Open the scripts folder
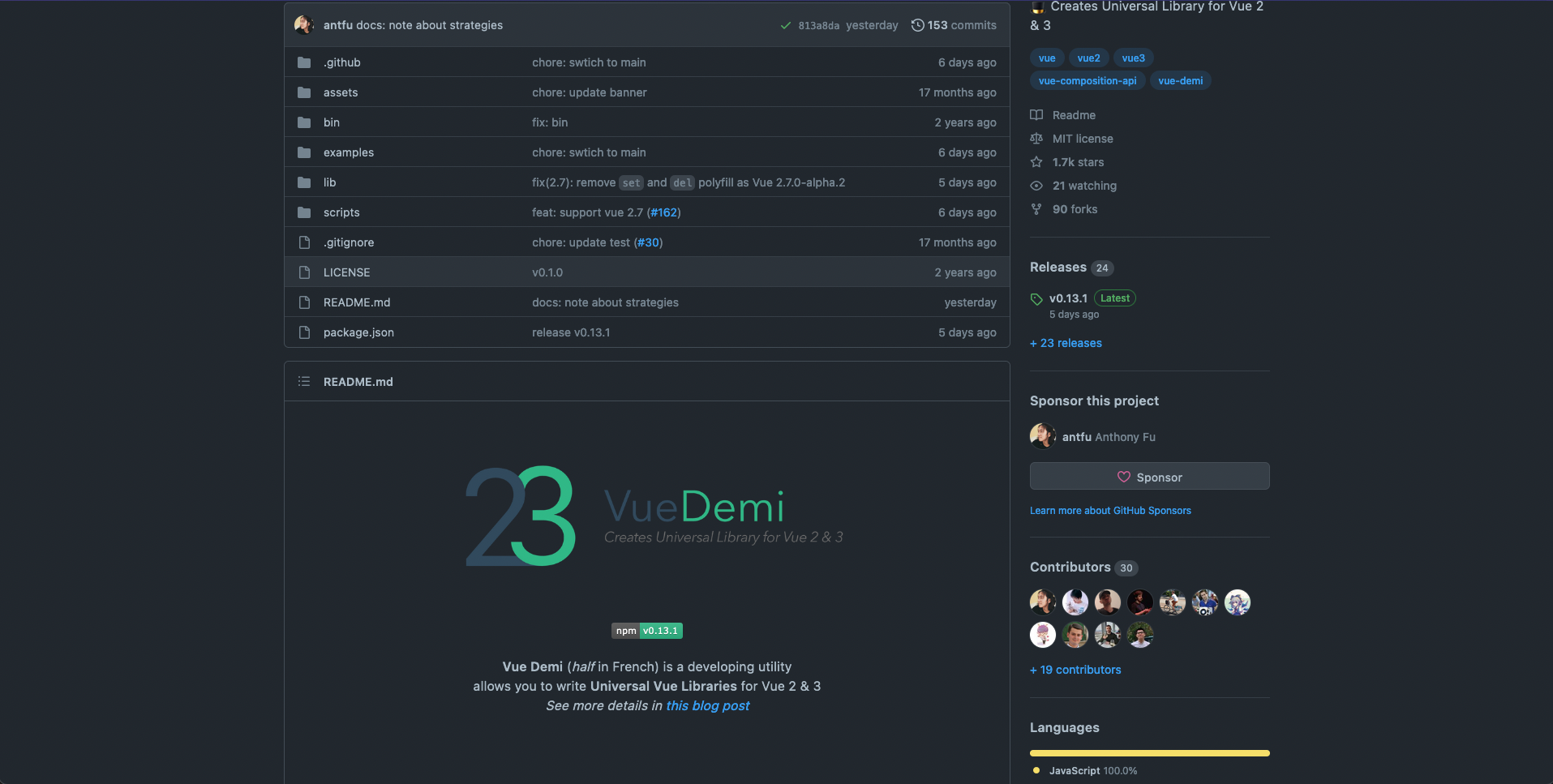Image resolution: width=1553 pixels, height=784 pixels. 341,212
